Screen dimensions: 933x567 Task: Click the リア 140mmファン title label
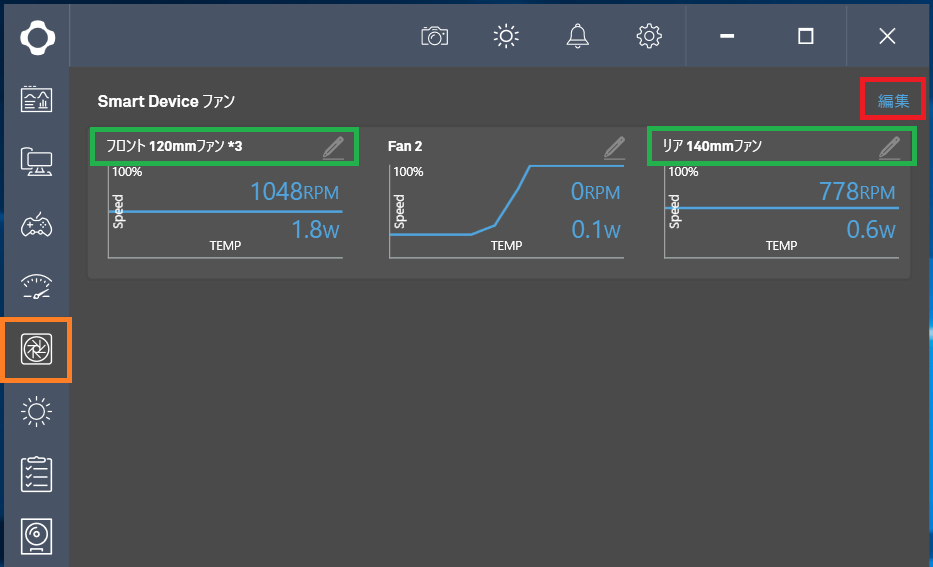tap(712, 146)
